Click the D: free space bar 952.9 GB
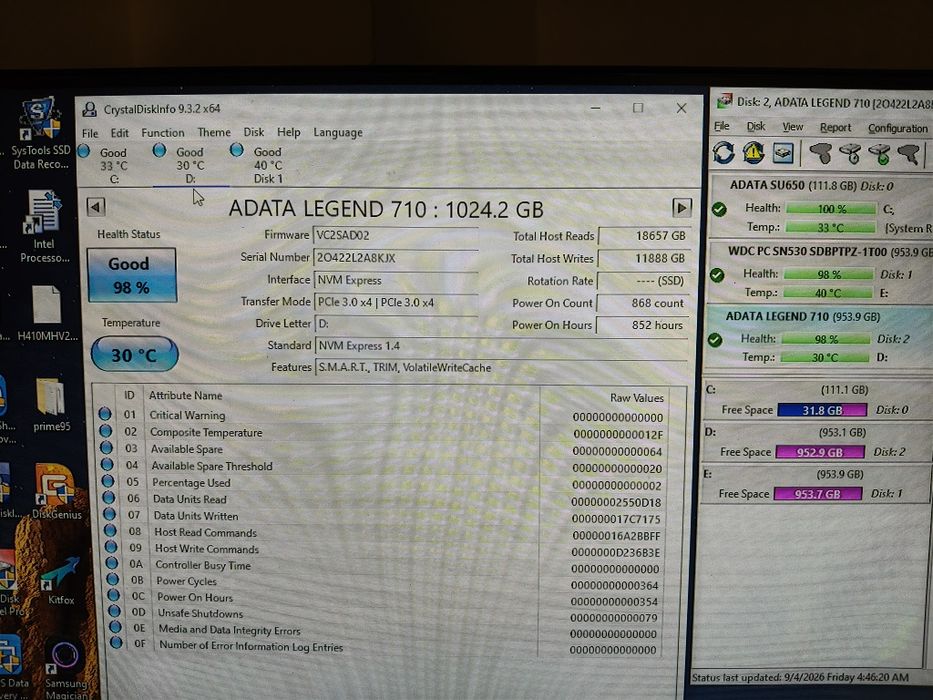 point(819,452)
